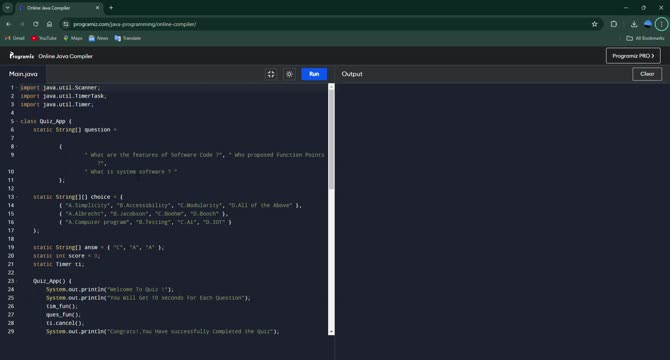
Task: Select the Main.java file tab
Action: [x=23, y=74]
